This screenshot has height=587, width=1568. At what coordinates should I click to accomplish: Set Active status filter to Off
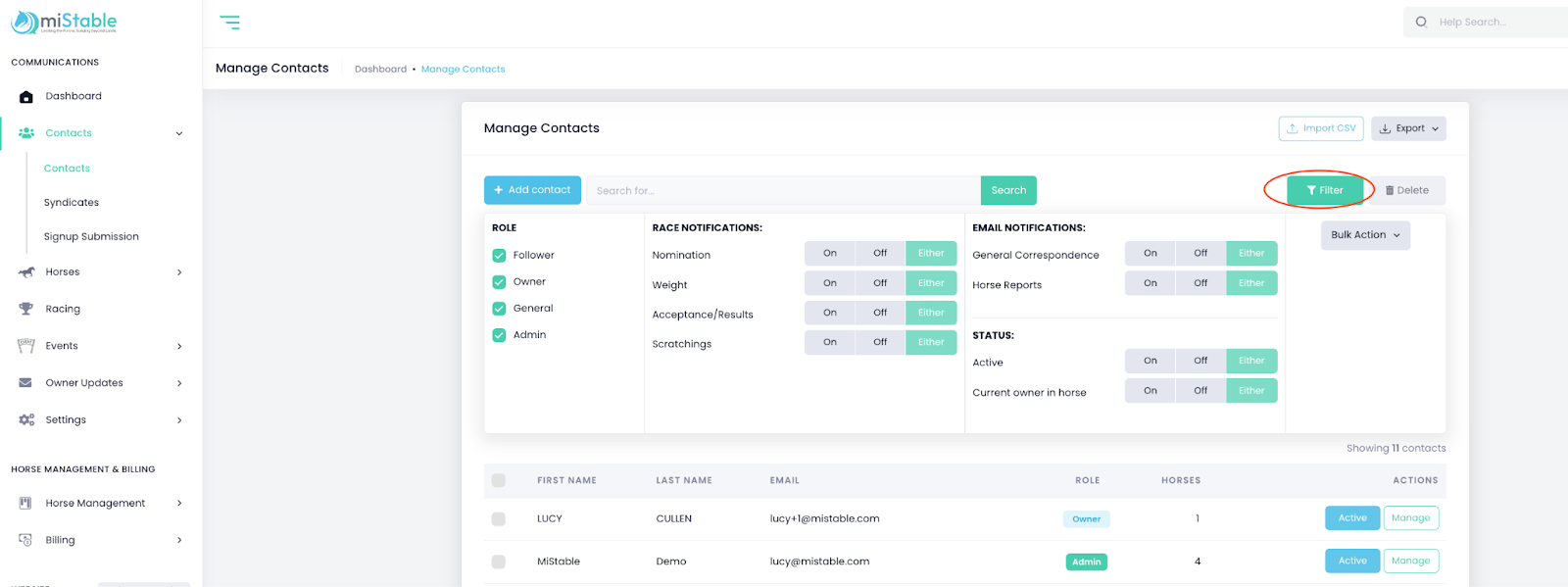pyautogui.click(x=1200, y=361)
